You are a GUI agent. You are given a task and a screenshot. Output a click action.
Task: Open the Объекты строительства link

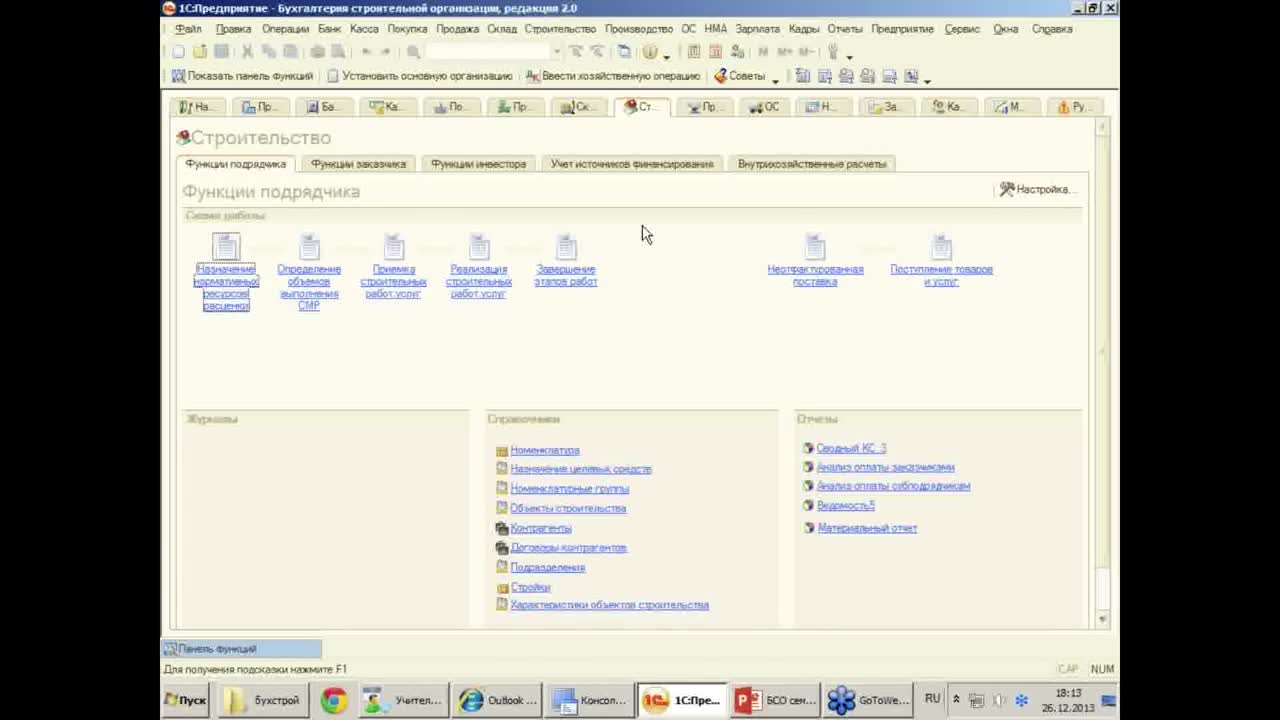(568, 509)
